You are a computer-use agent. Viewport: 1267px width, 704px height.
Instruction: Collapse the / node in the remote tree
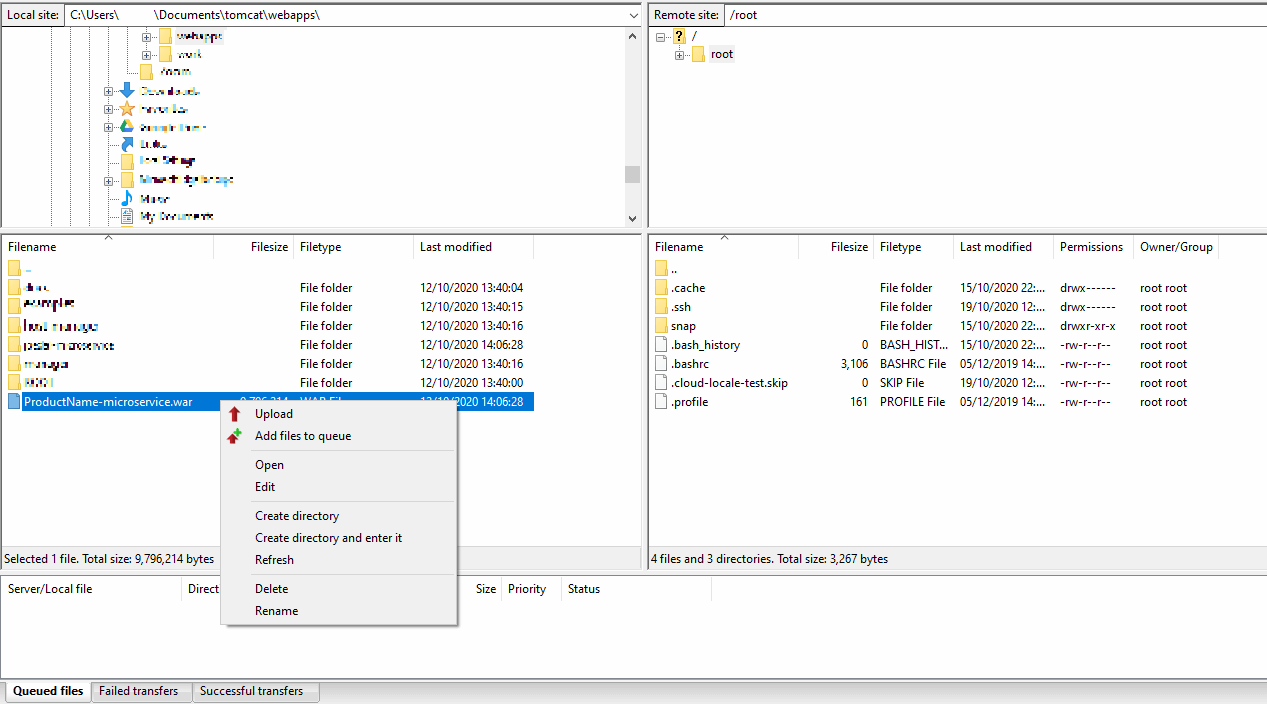pos(659,35)
